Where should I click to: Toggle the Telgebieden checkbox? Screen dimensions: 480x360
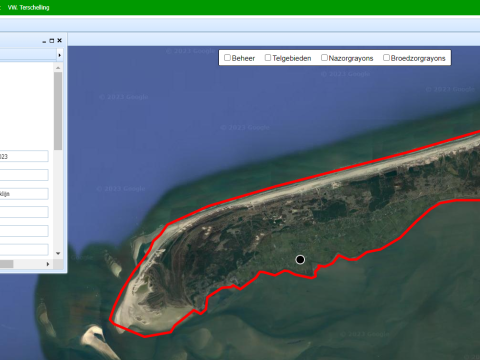(268, 58)
